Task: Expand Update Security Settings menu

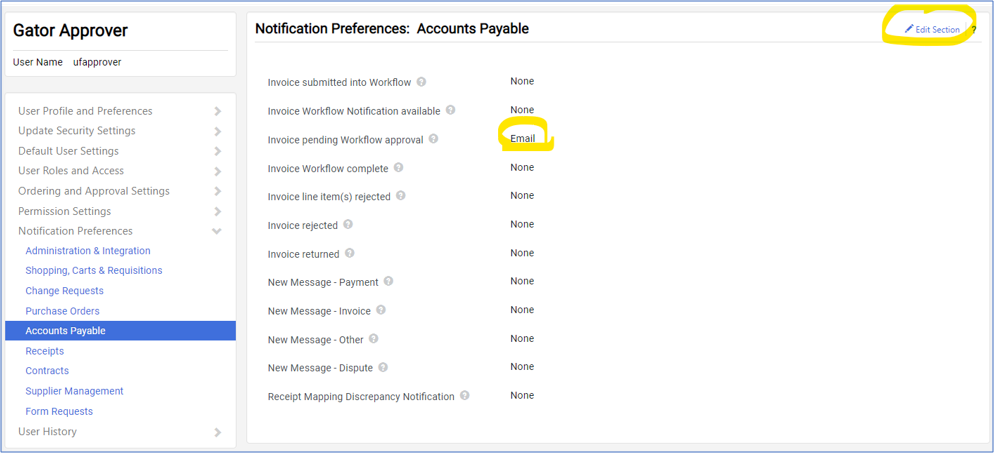Action: coord(218,131)
